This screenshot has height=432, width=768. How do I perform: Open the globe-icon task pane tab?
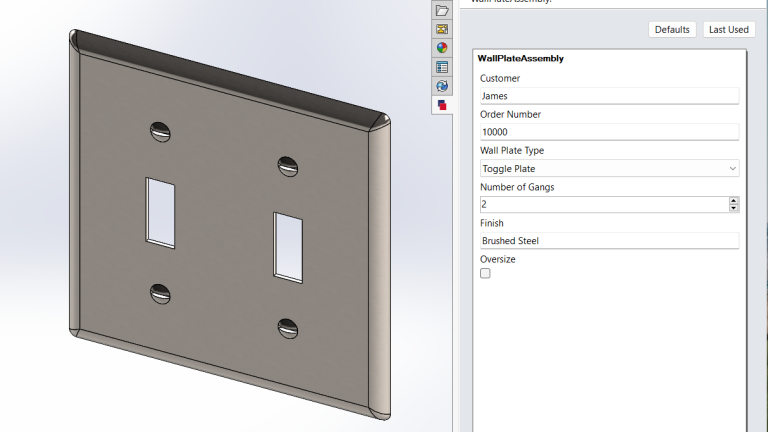point(442,86)
